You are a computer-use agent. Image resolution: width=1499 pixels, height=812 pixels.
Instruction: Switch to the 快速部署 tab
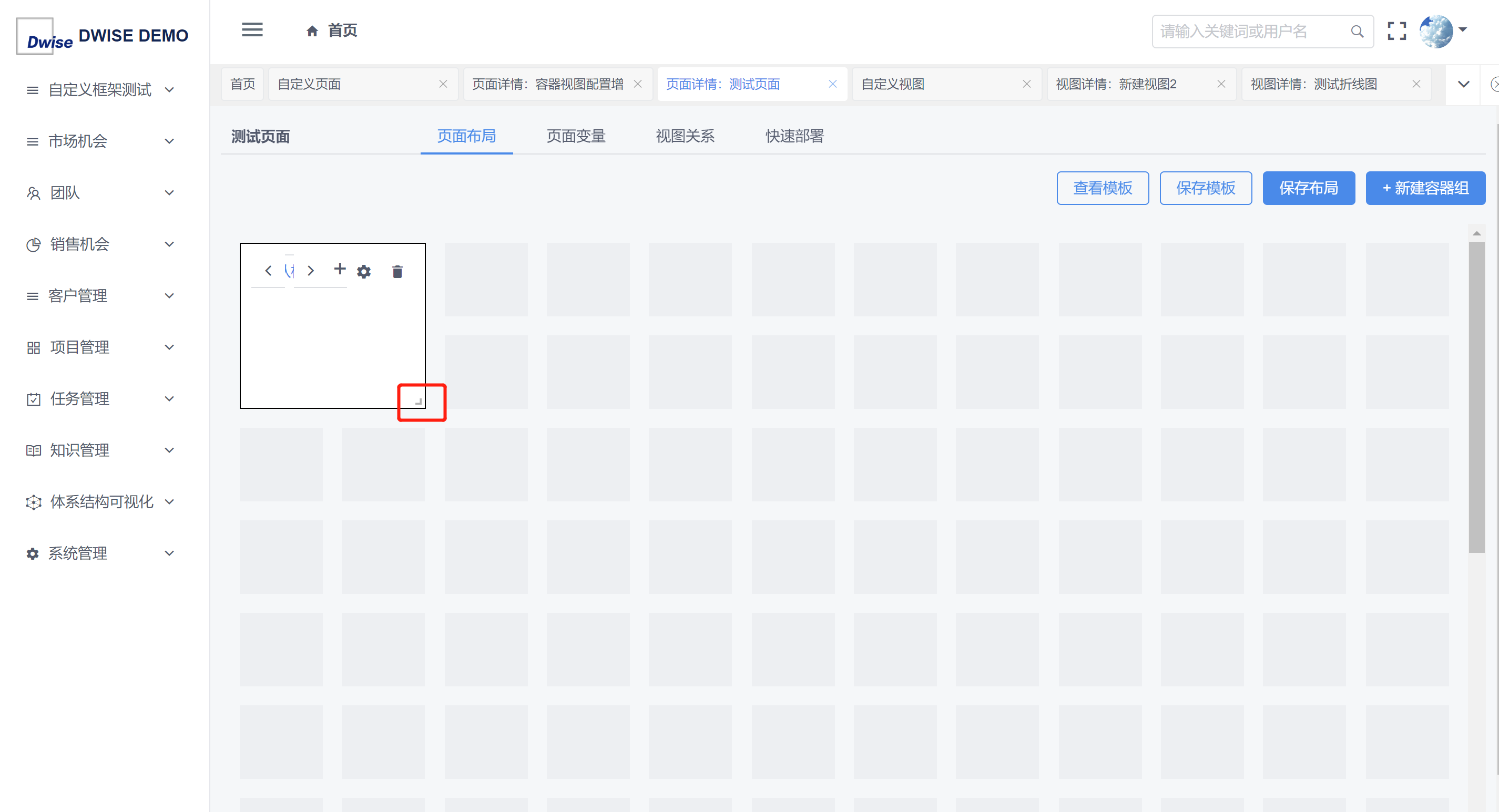click(795, 136)
